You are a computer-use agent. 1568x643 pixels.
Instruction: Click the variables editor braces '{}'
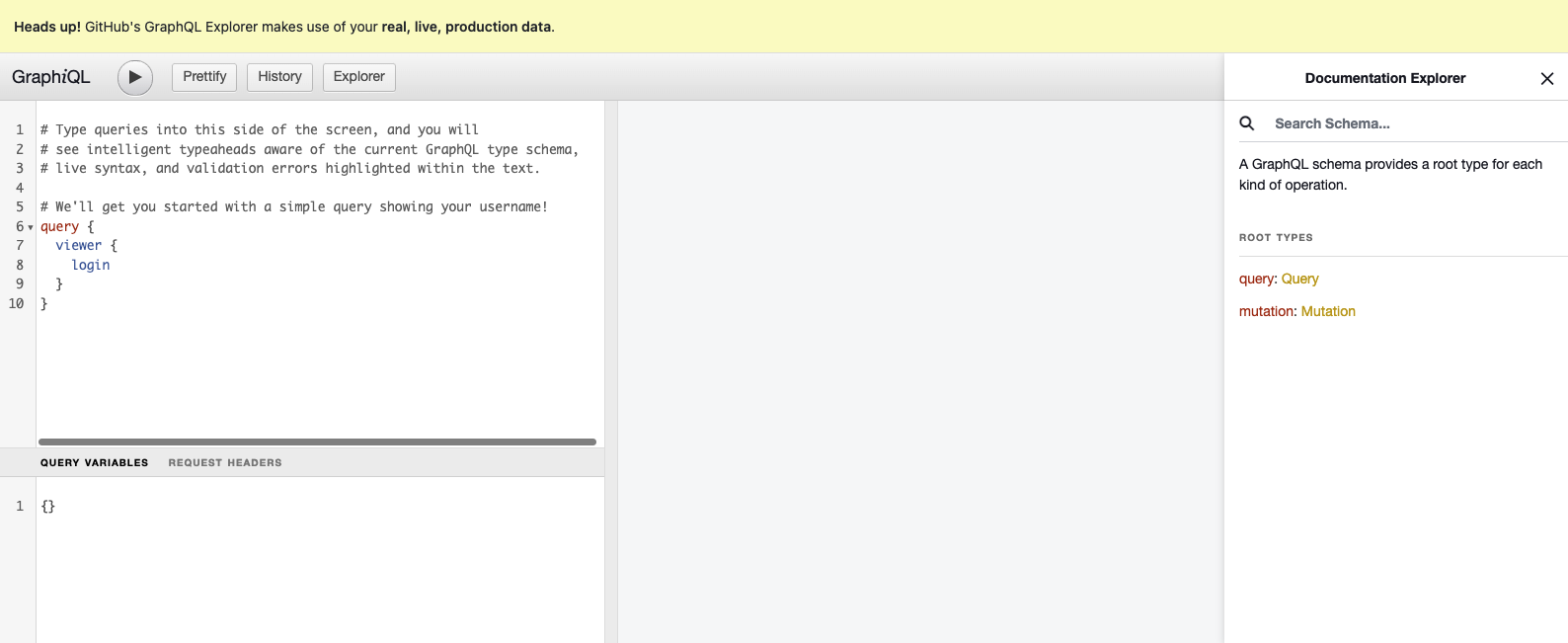(x=48, y=506)
